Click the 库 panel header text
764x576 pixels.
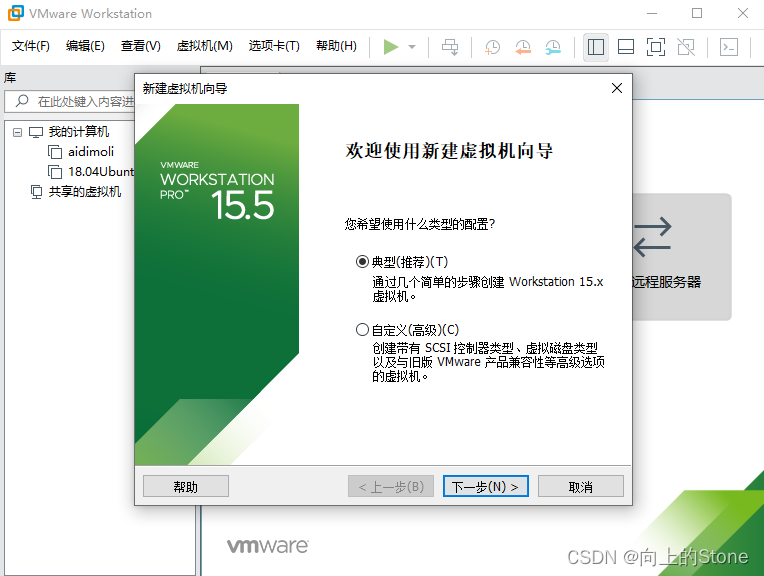point(10,77)
